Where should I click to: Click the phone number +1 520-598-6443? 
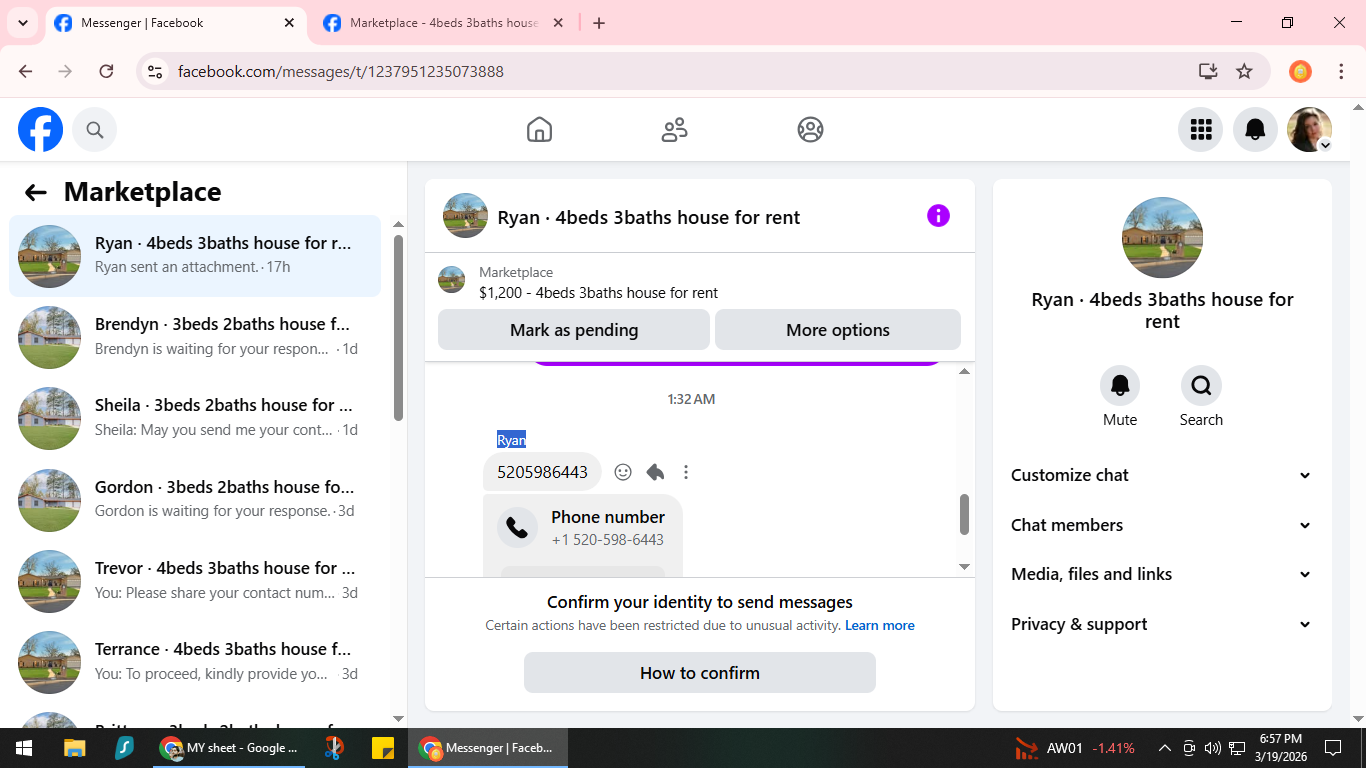tap(608, 540)
